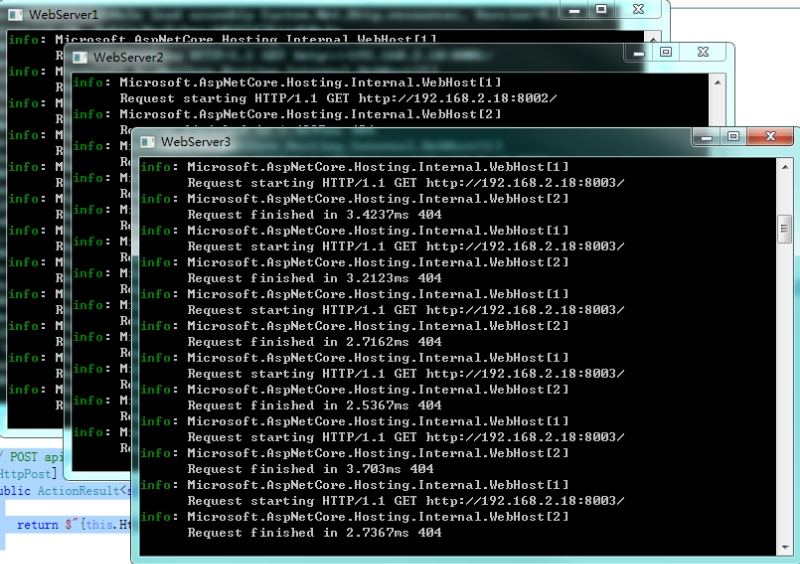Close the WebServer3 window
Screen dimensions: 800x564
click(770, 136)
